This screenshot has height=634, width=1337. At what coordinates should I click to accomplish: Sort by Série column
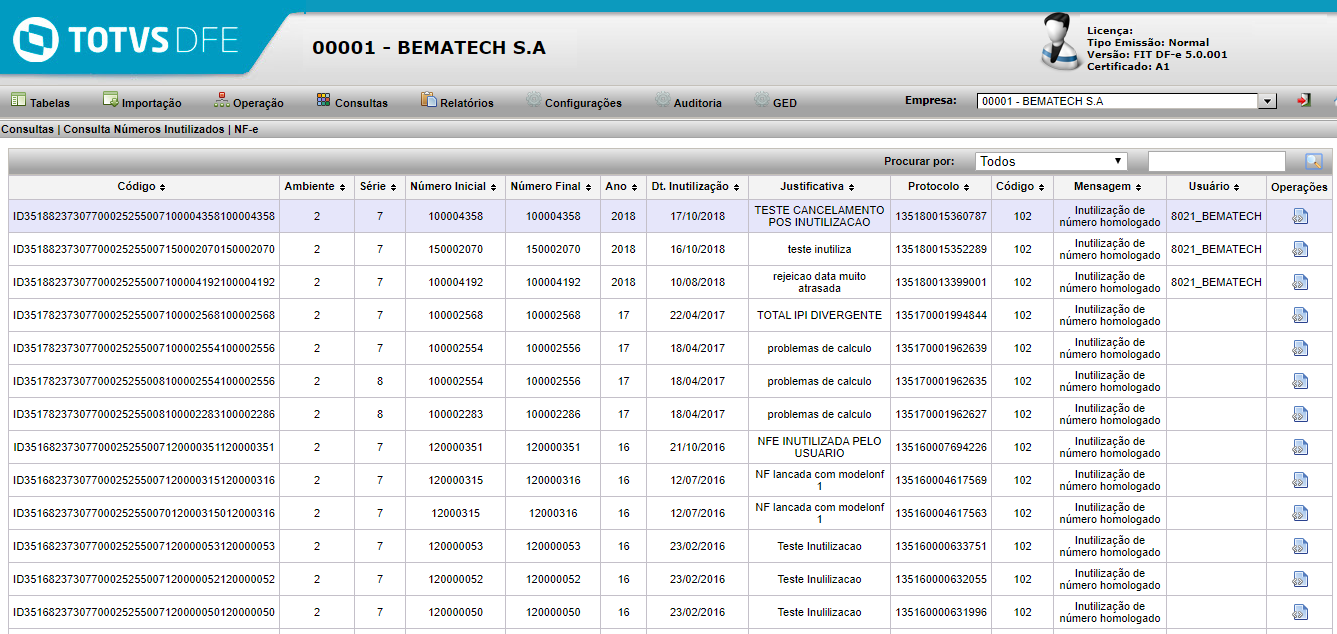point(379,187)
